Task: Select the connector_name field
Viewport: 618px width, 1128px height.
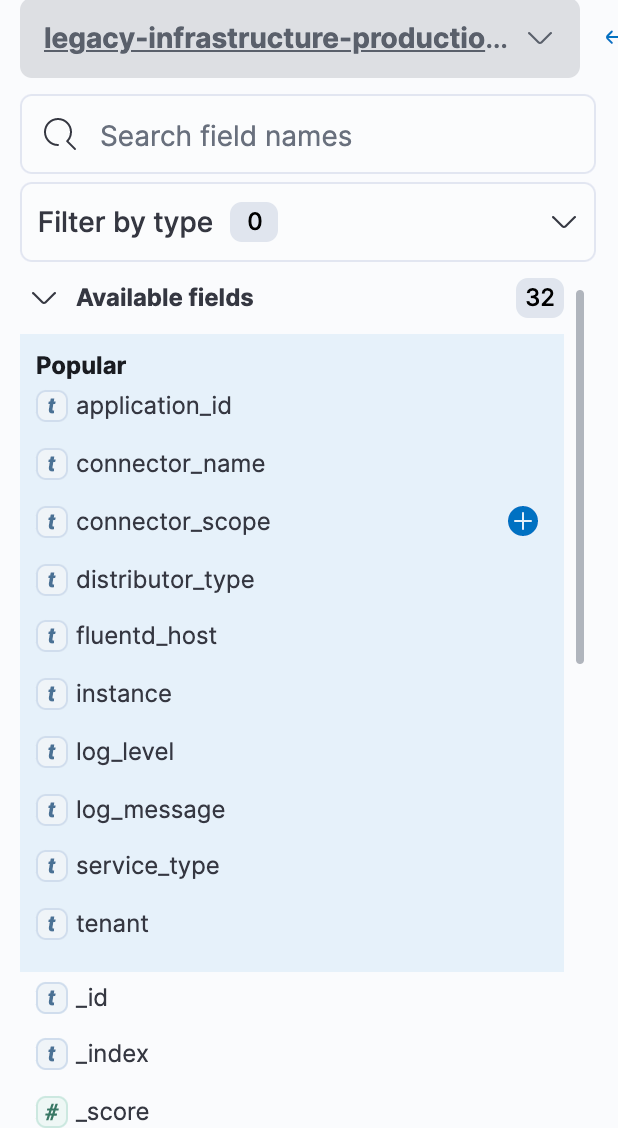Action: click(170, 464)
